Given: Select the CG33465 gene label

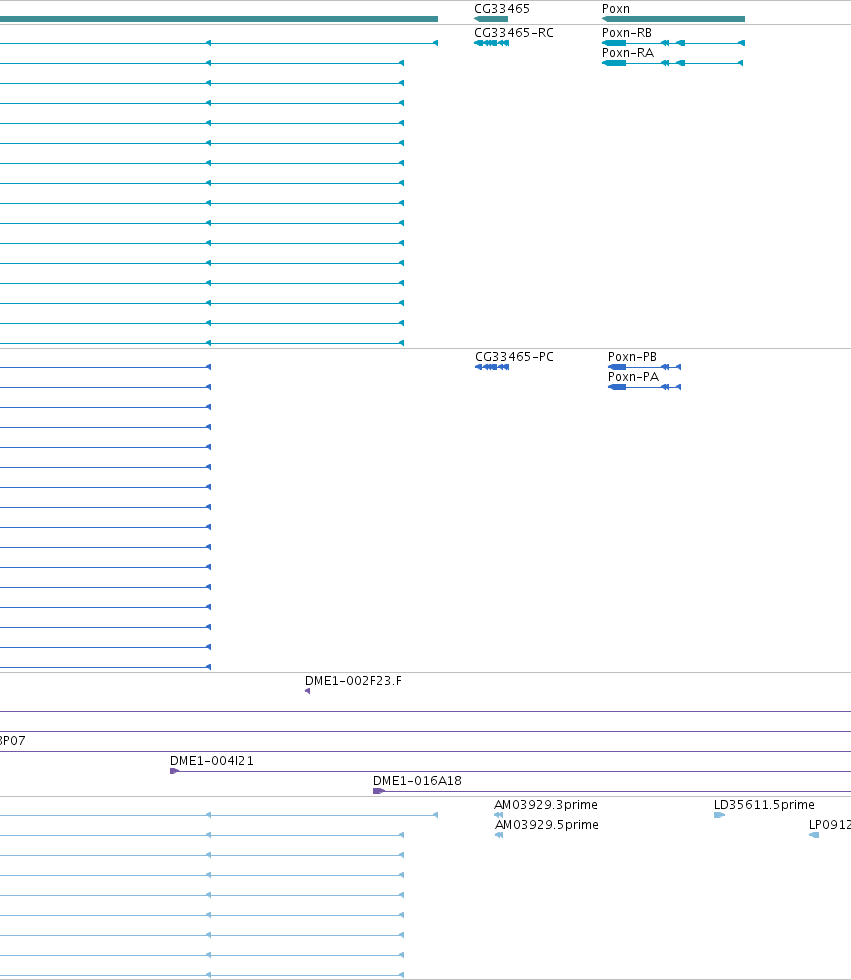Looking at the screenshot, I should (x=502, y=9).
